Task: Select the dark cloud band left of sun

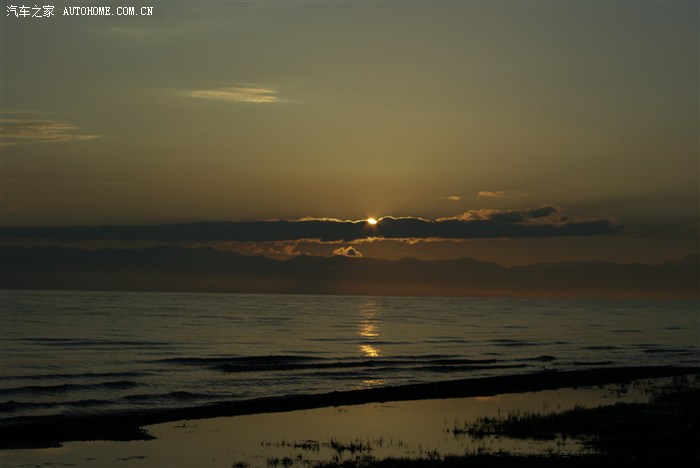Action: (x=200, y=231)
